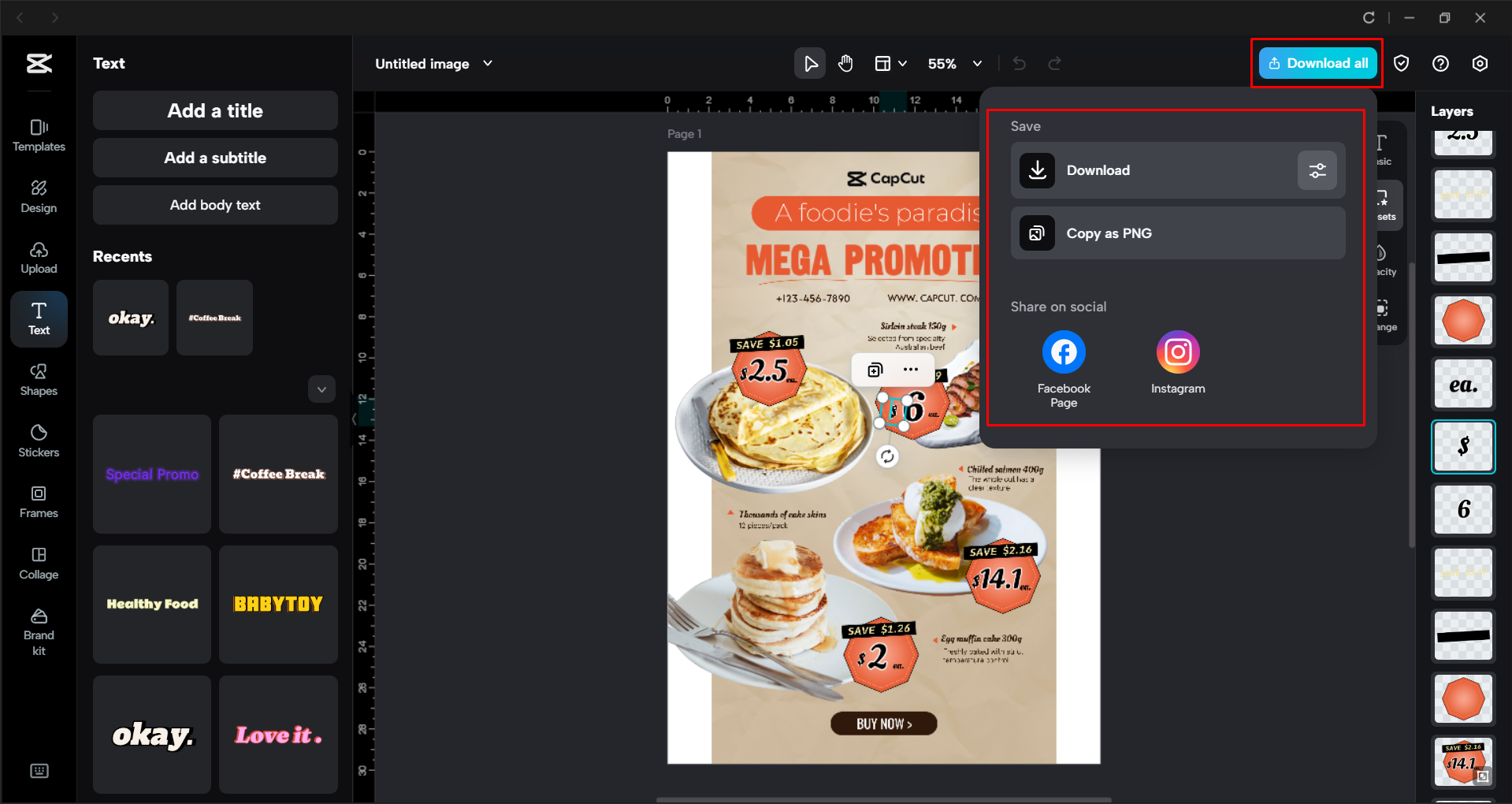Share design to Facebook Page
Image resolution: width=1512 pixels, height=804 pixels.
(1063, 352)
